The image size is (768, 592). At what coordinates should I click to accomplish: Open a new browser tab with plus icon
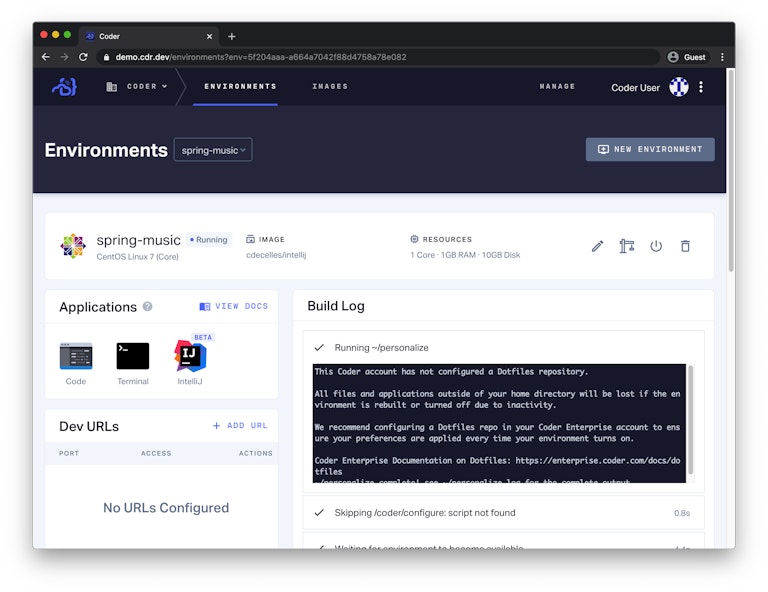(x=232, y=36)
